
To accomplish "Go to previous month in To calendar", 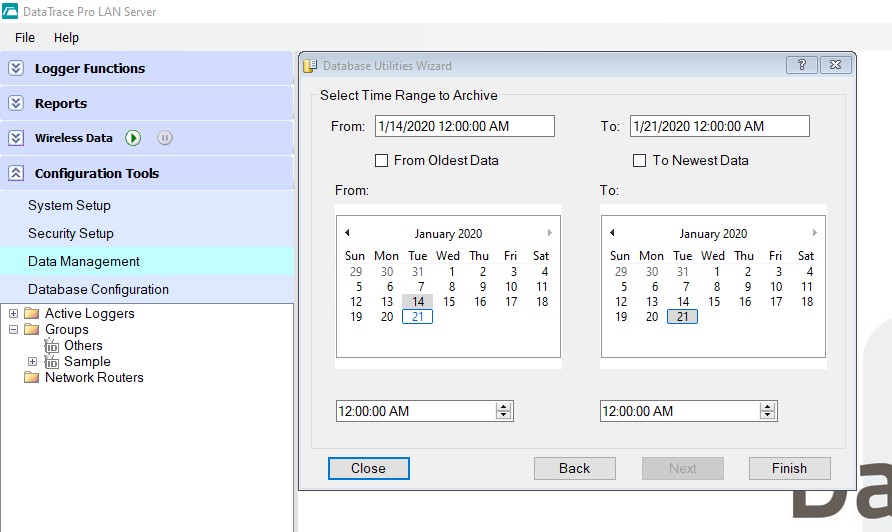I will 612,233.
